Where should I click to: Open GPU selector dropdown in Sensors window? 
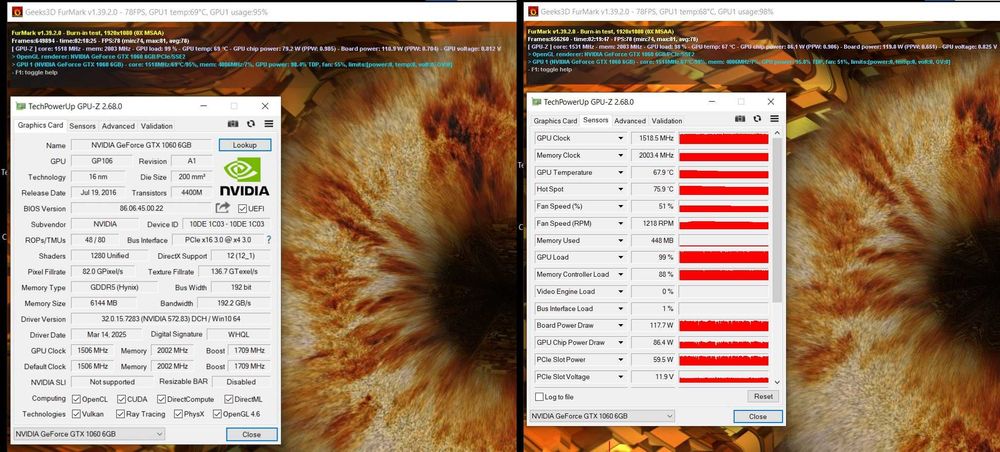602,416
